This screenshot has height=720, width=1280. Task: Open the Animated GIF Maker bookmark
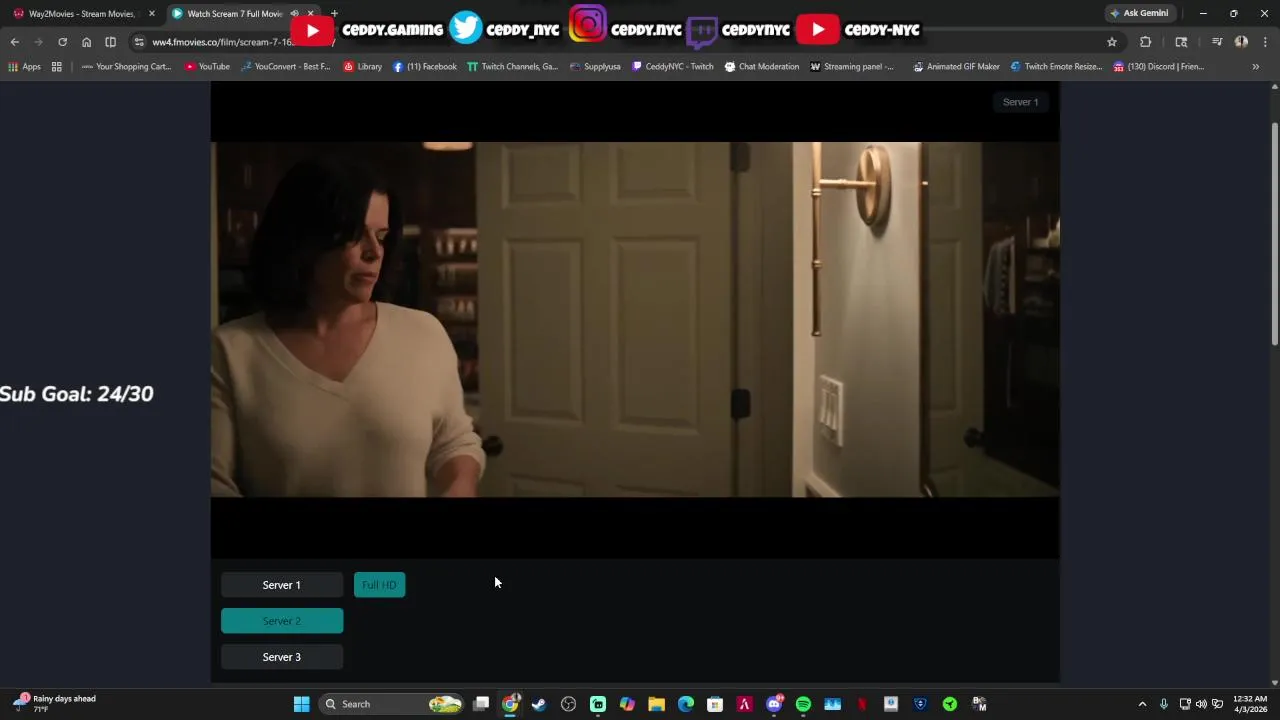coord(956,66)
